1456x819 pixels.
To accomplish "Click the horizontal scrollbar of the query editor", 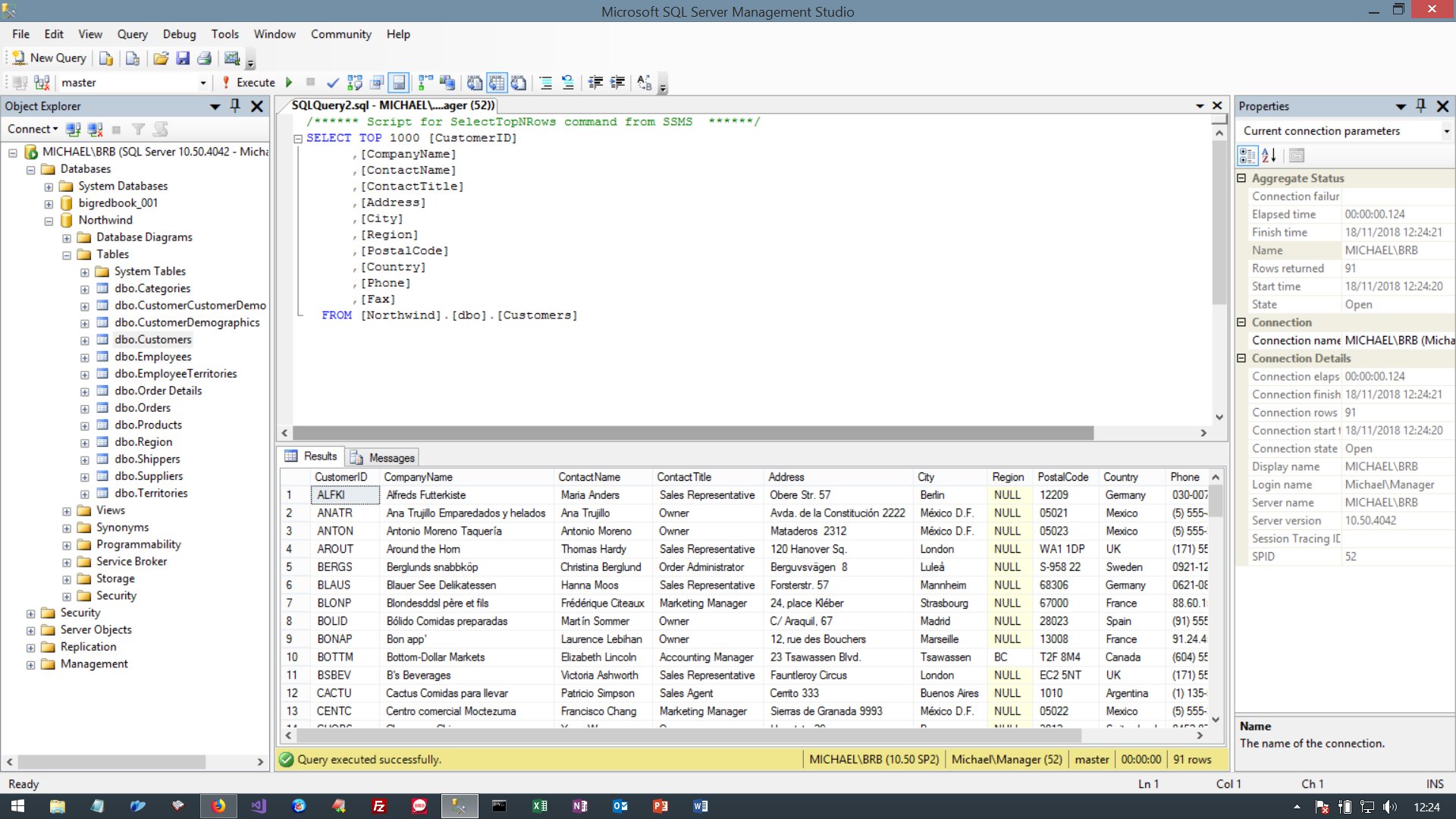I will [692, 433].
